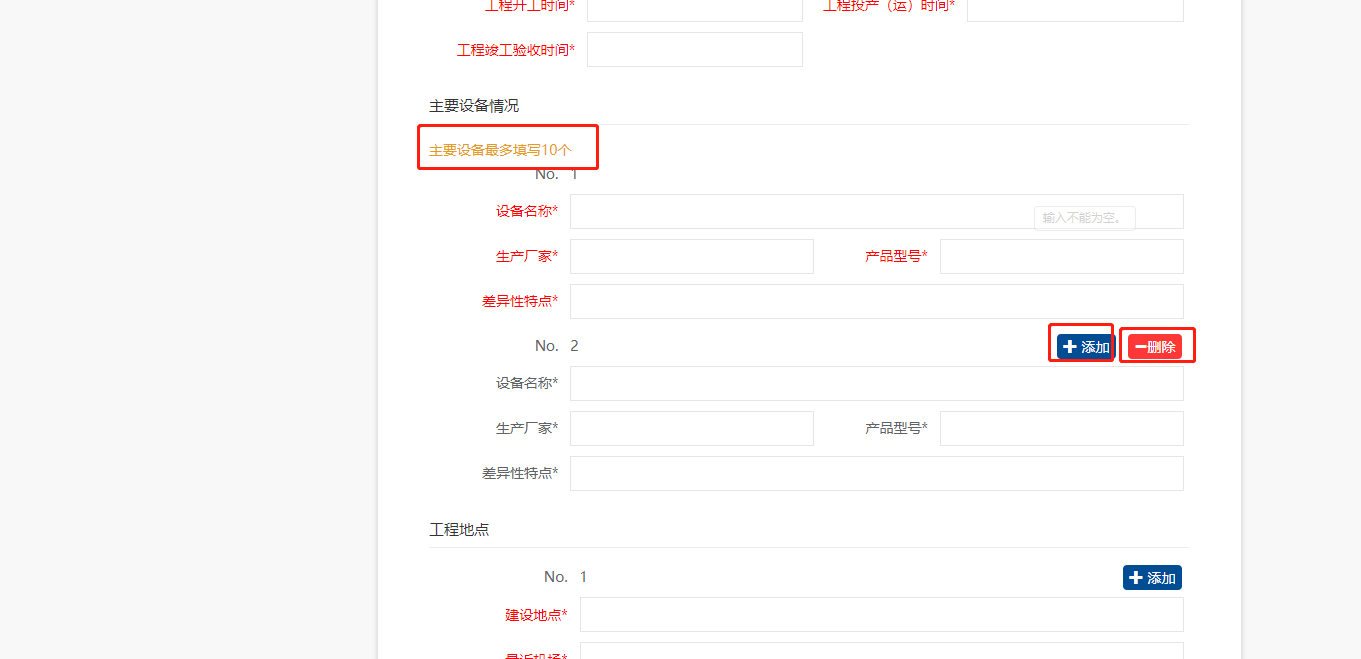
Task: Click the 工程竣工验收时间 date field
Action: point(694,49)
